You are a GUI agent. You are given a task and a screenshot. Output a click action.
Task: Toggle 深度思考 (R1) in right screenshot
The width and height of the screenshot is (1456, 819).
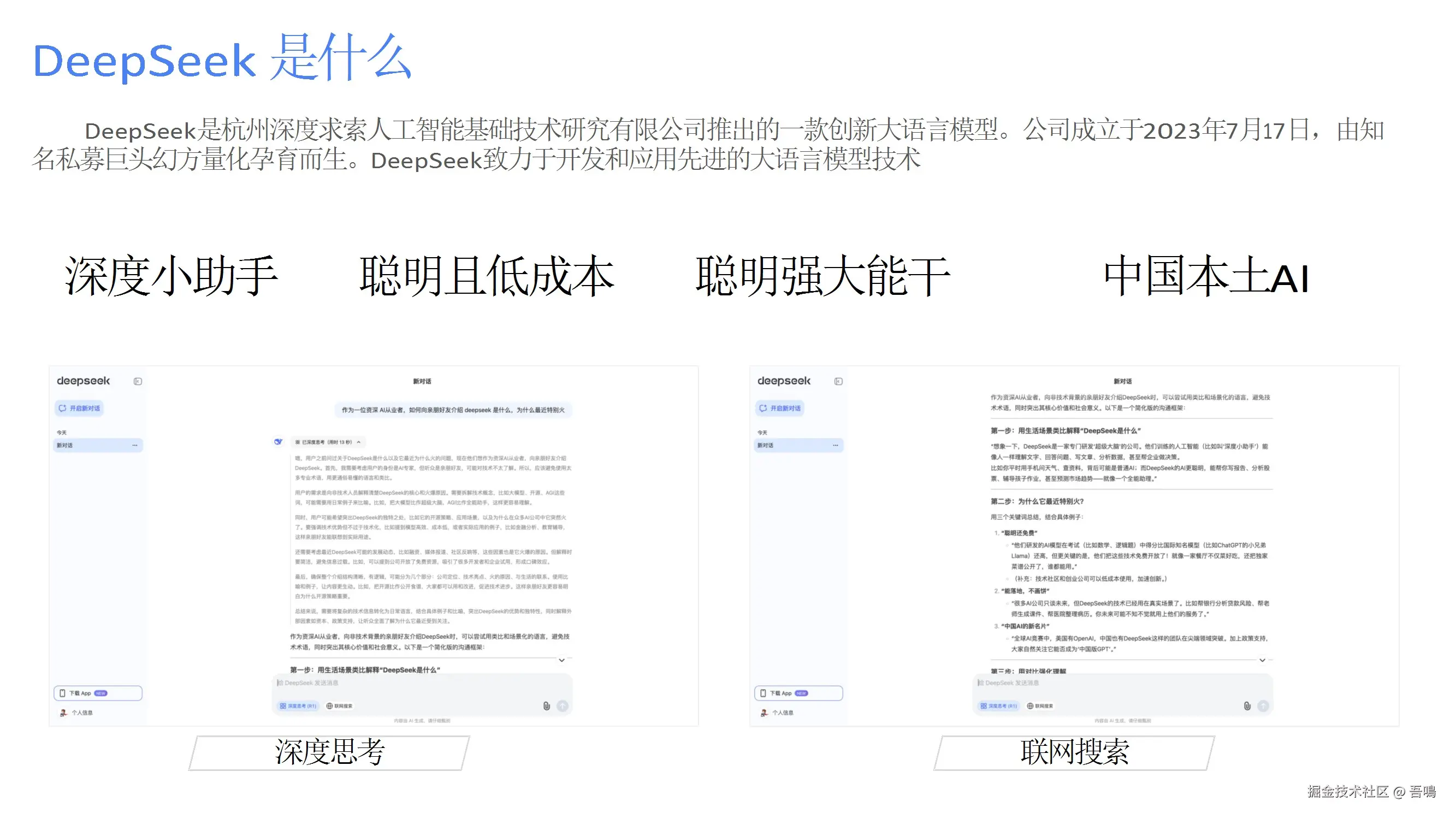[x=998, y=706]
